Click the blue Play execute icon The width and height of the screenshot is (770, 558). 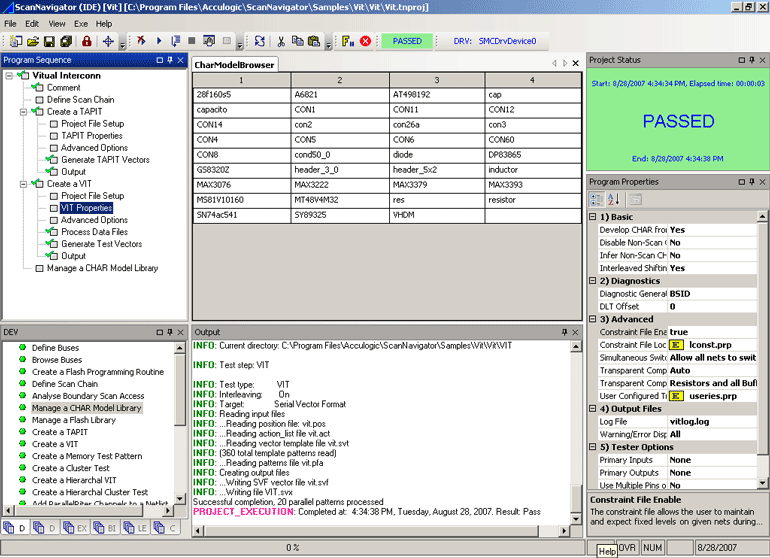[159, 41]
